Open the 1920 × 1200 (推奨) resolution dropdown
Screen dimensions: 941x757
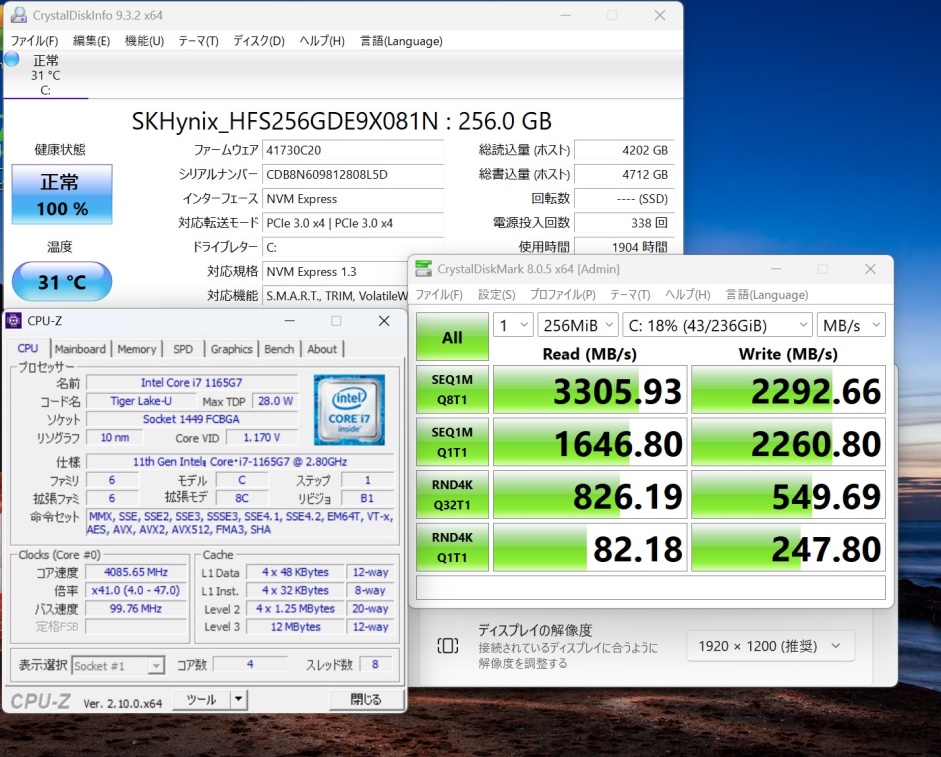(x=770, y=646)
